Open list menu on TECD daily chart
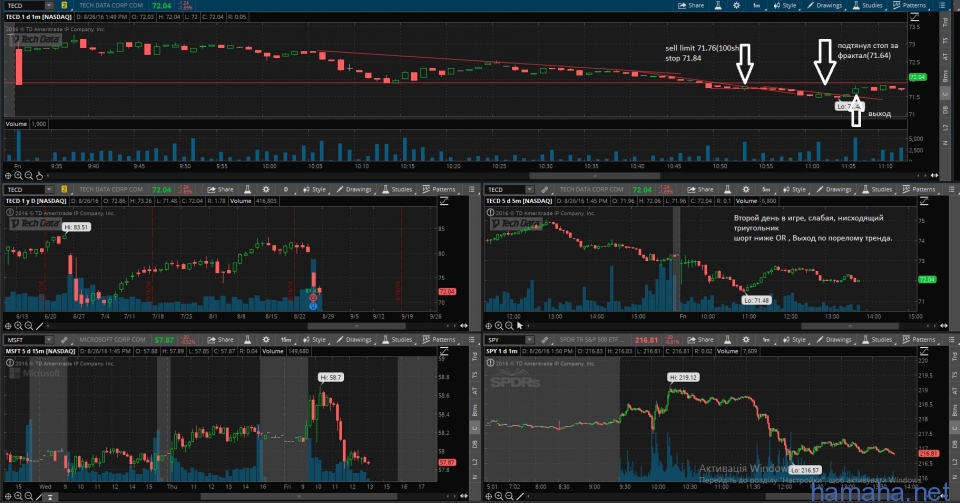The image size is (960, 503). [471, 190]
